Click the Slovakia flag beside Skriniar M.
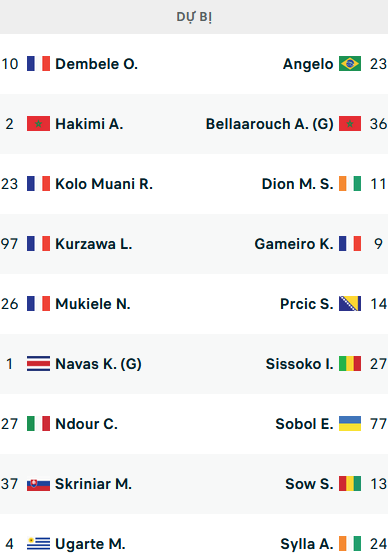 [38, 484]
